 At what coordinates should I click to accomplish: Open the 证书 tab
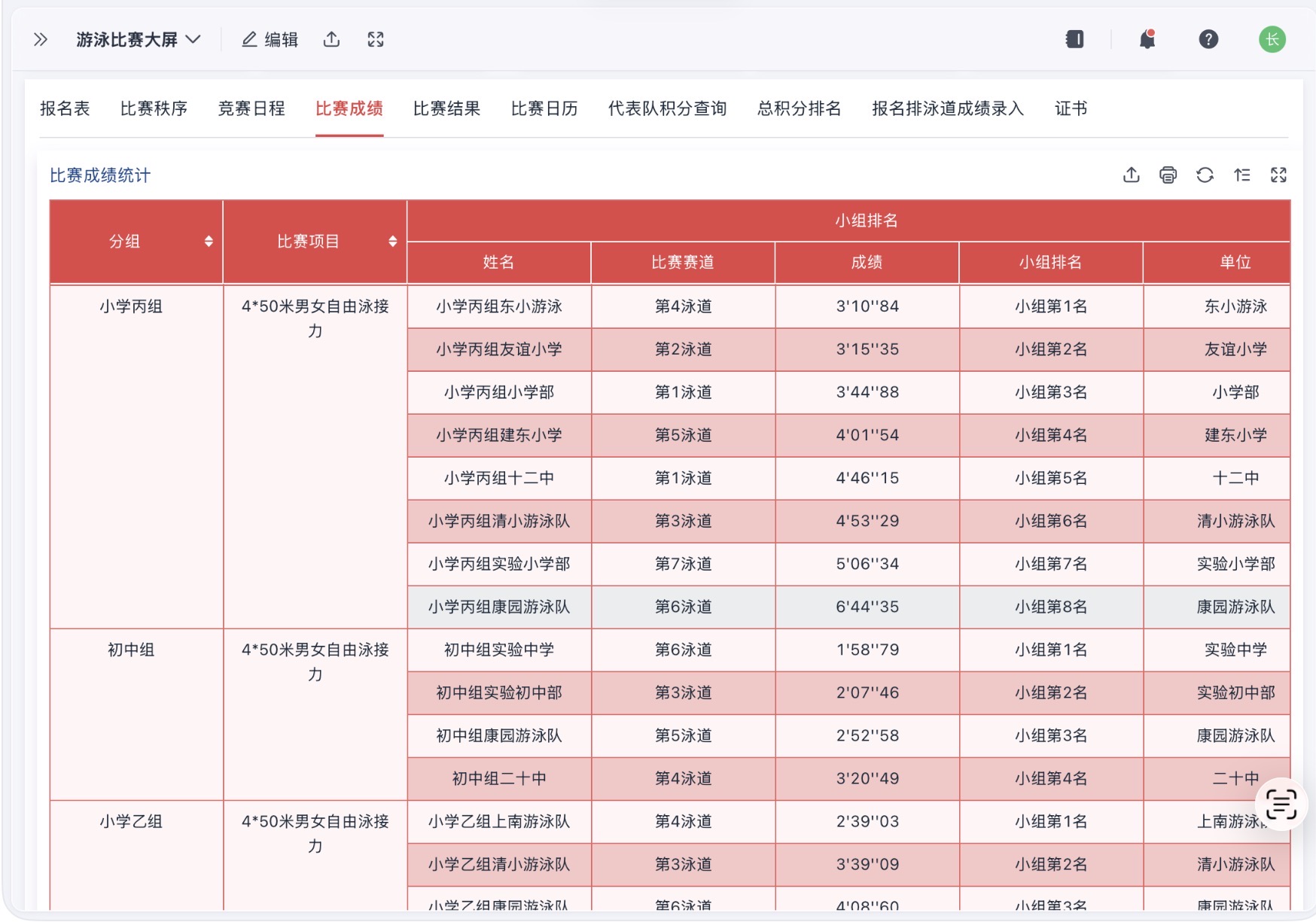click(x=1071, y=108)
